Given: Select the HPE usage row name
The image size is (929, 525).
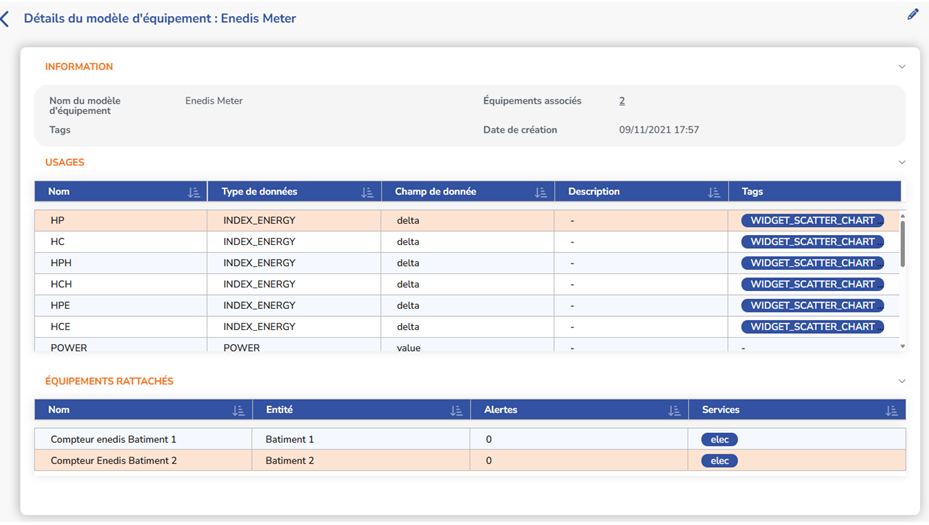Looking at the screenshot, I should tap(60, 306).
